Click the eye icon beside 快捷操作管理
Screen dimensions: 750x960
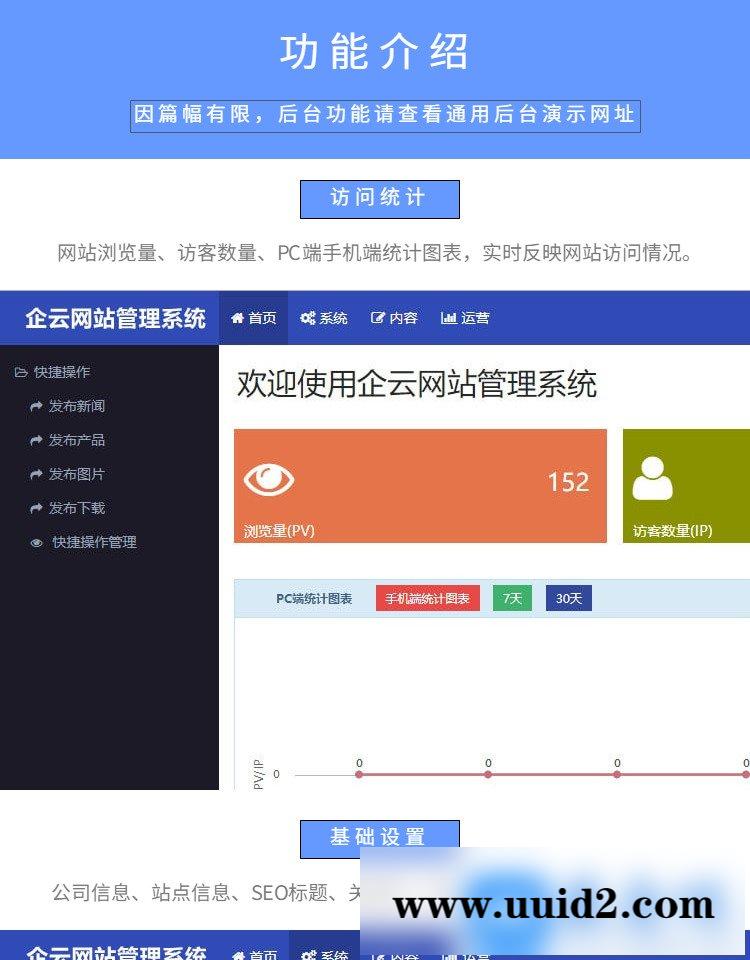coord(37,542)
